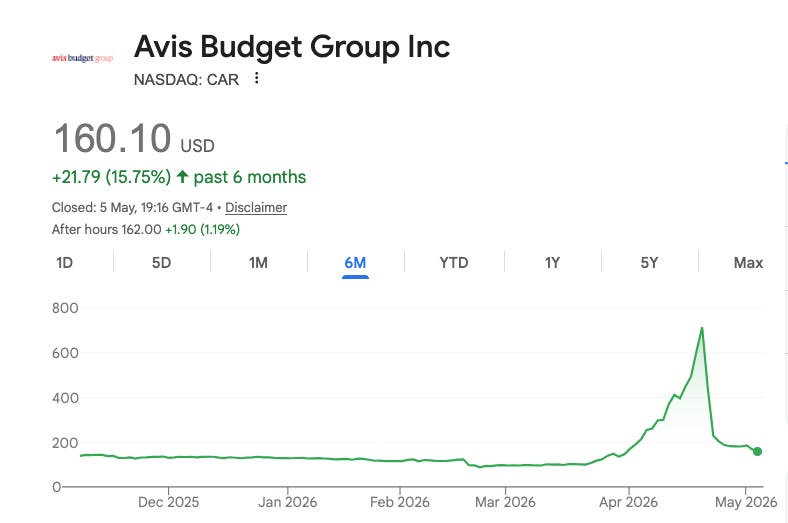Click the green end-point dot on chart

click(757, 452)
